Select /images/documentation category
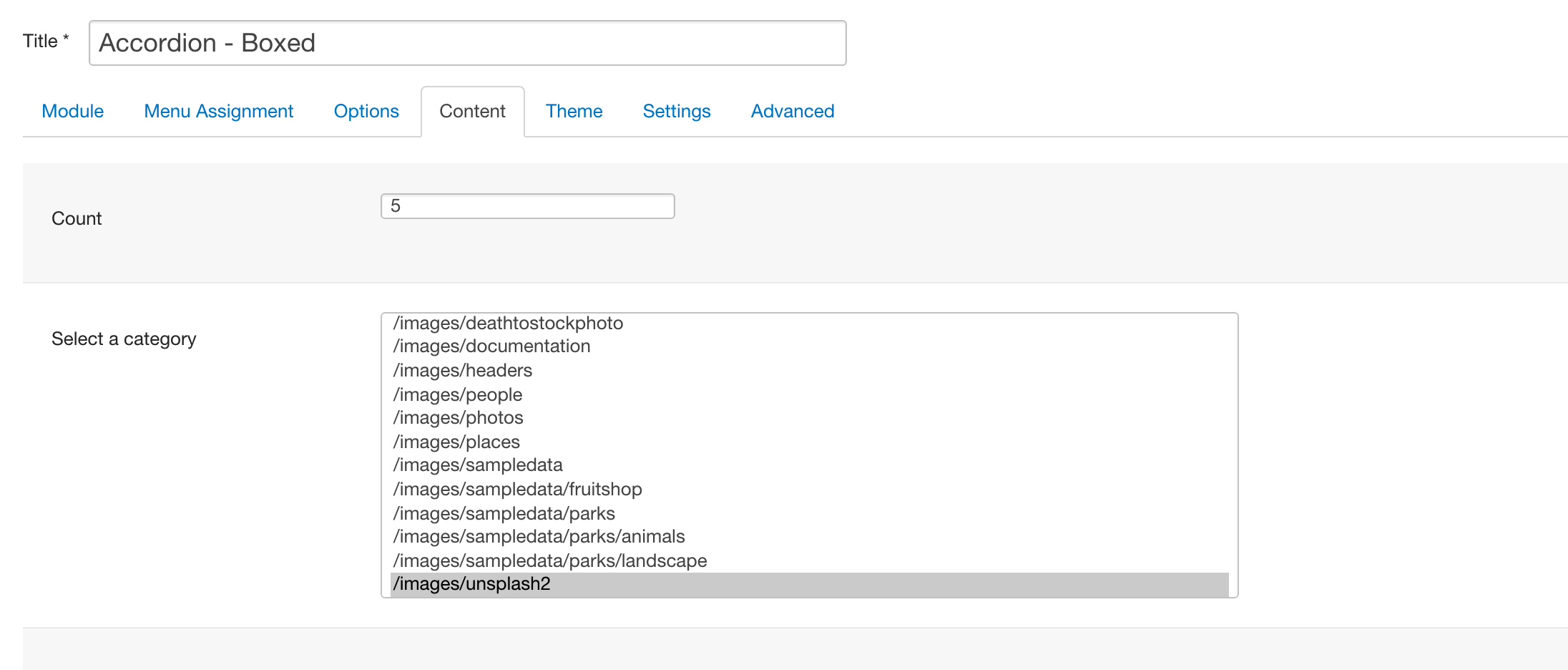Screen dimensions: 1568x670 810,346
